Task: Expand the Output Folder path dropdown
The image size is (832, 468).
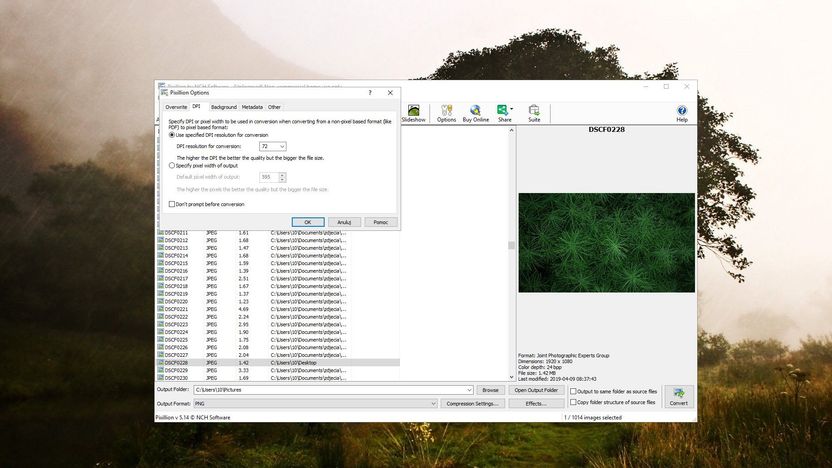Action: 469,389
